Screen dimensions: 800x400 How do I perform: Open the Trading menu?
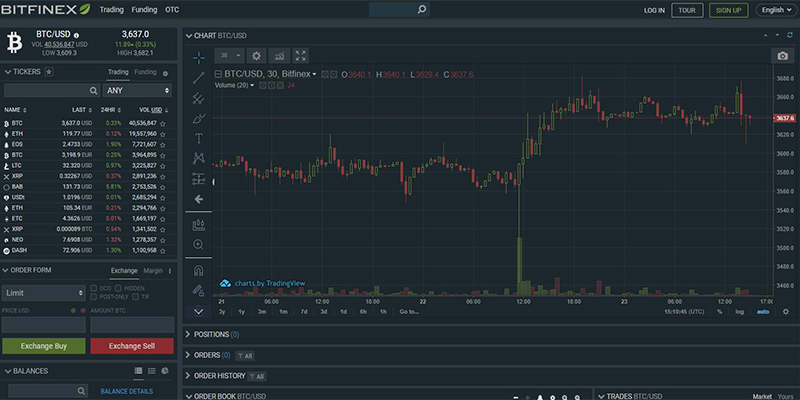pos(112,10)
